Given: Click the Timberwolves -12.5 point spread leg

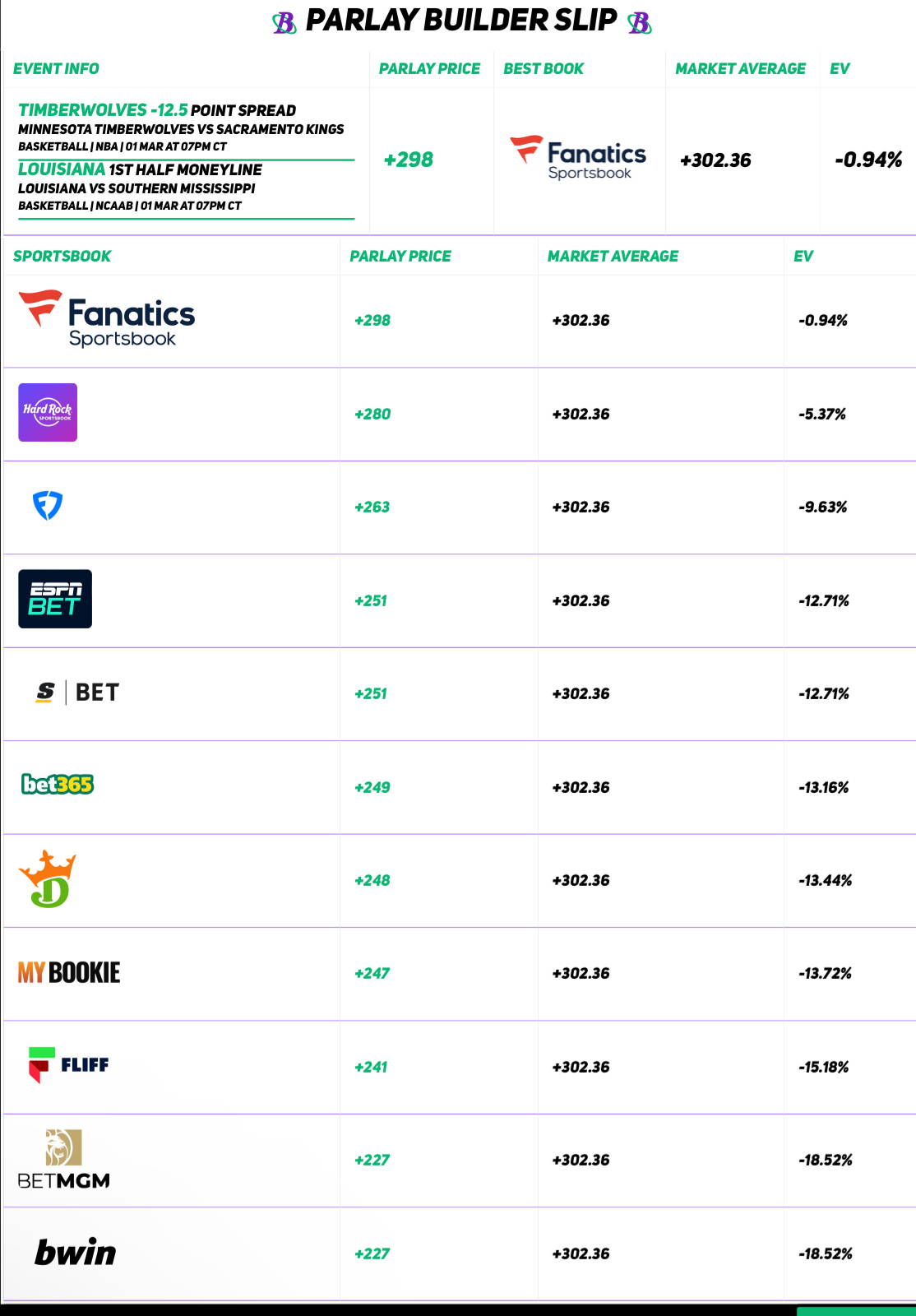Looking at the screenshot, I should click(157, 110).
